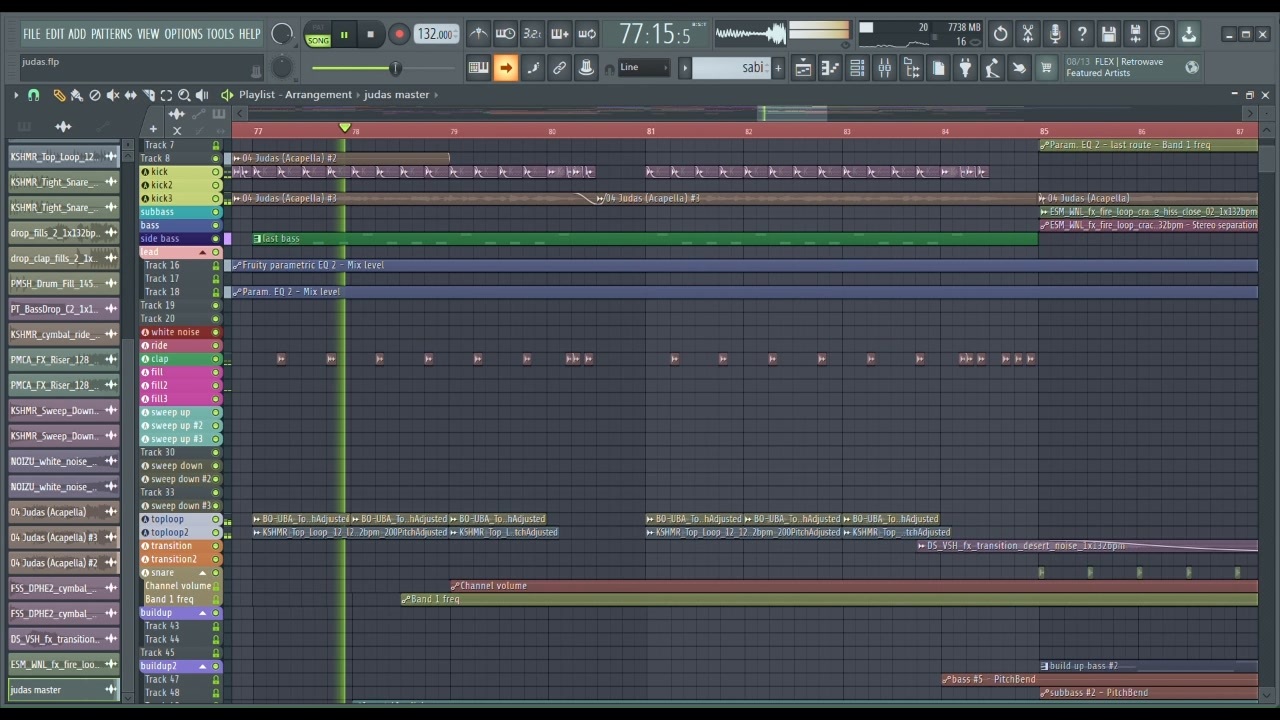Open the undo history button

coord(1000,34)
